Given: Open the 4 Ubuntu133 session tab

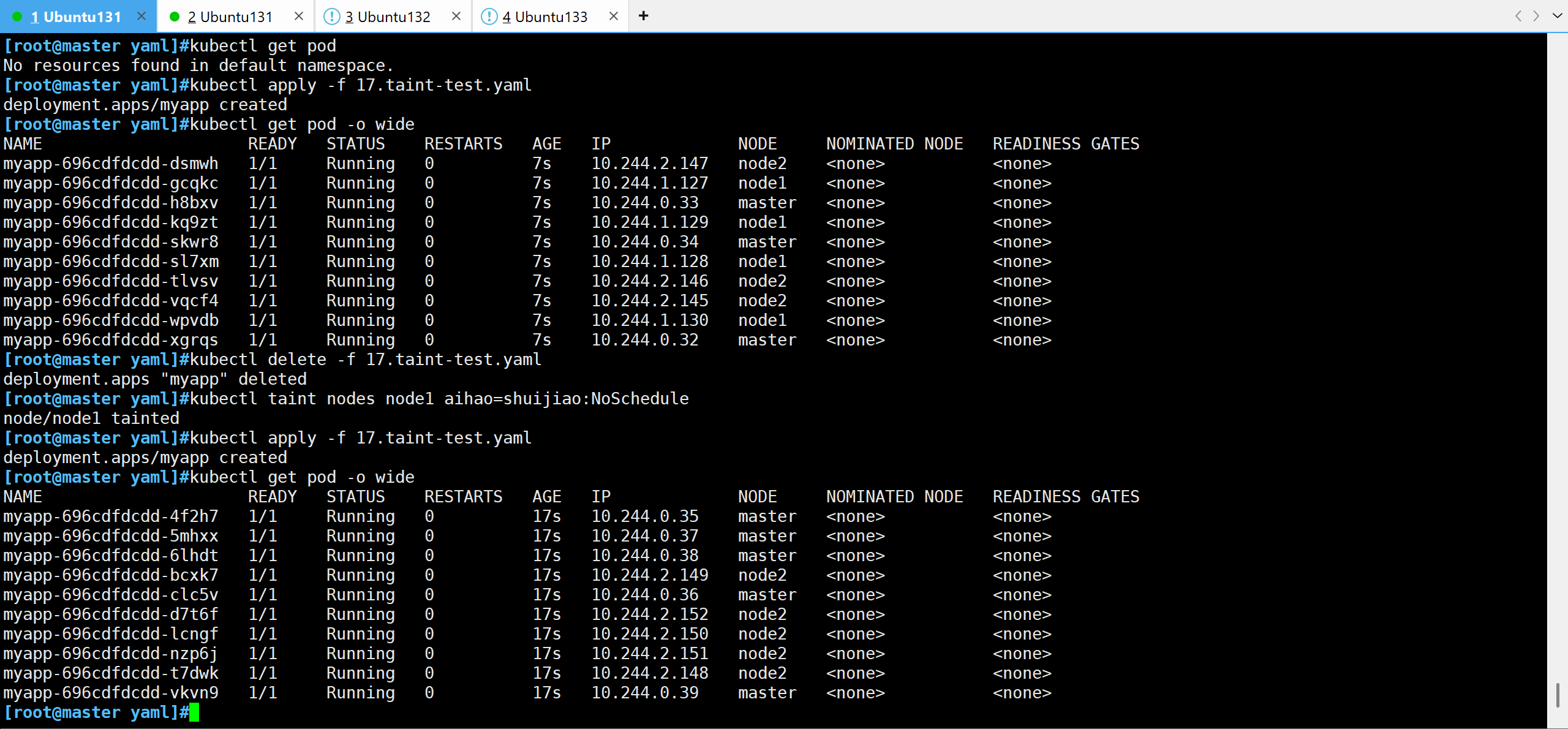Looking at the screenshot, I should tap(545, 17).
